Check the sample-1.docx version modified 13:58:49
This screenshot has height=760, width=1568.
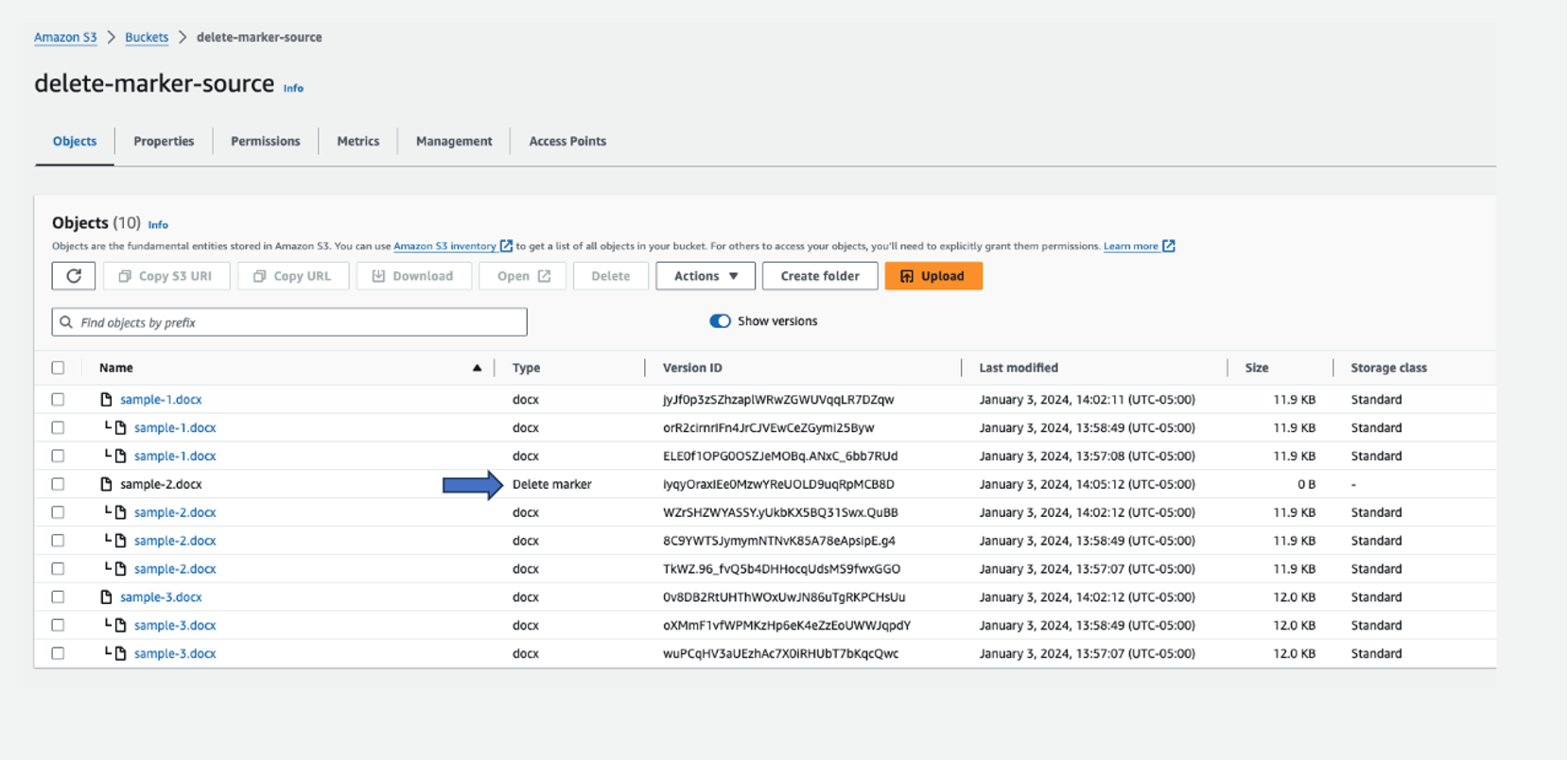[x=58, y=428]
